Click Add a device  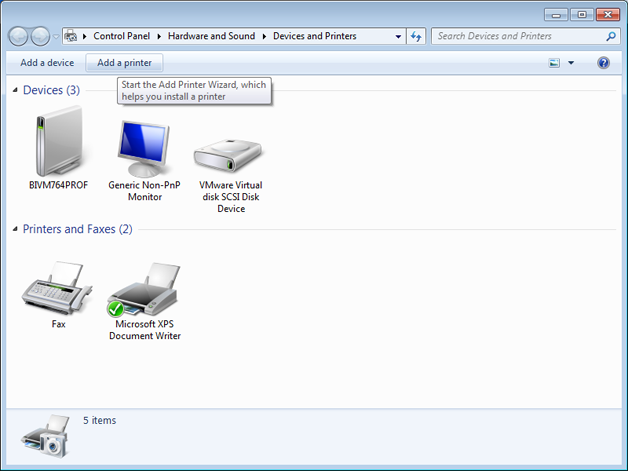pyautogui.click(x=47, y=63)
